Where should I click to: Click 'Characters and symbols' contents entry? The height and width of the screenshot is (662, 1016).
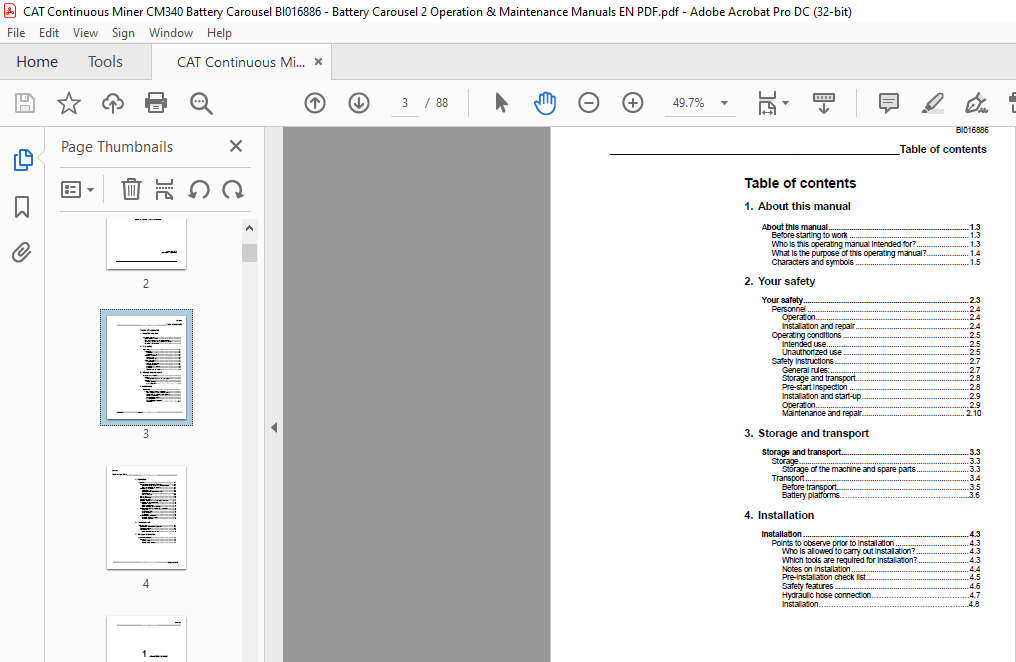point(875,262)
